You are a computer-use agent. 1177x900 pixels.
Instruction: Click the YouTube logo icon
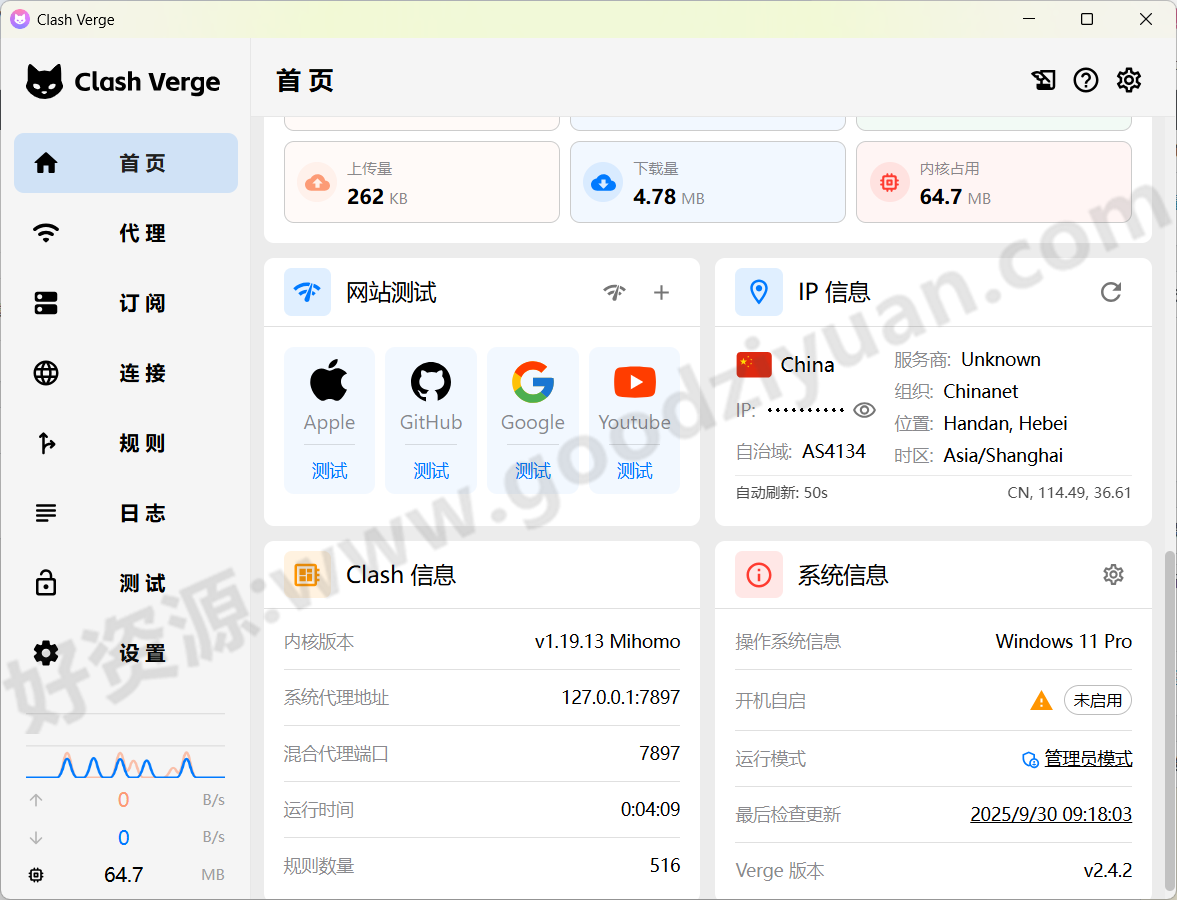point(635,384)
